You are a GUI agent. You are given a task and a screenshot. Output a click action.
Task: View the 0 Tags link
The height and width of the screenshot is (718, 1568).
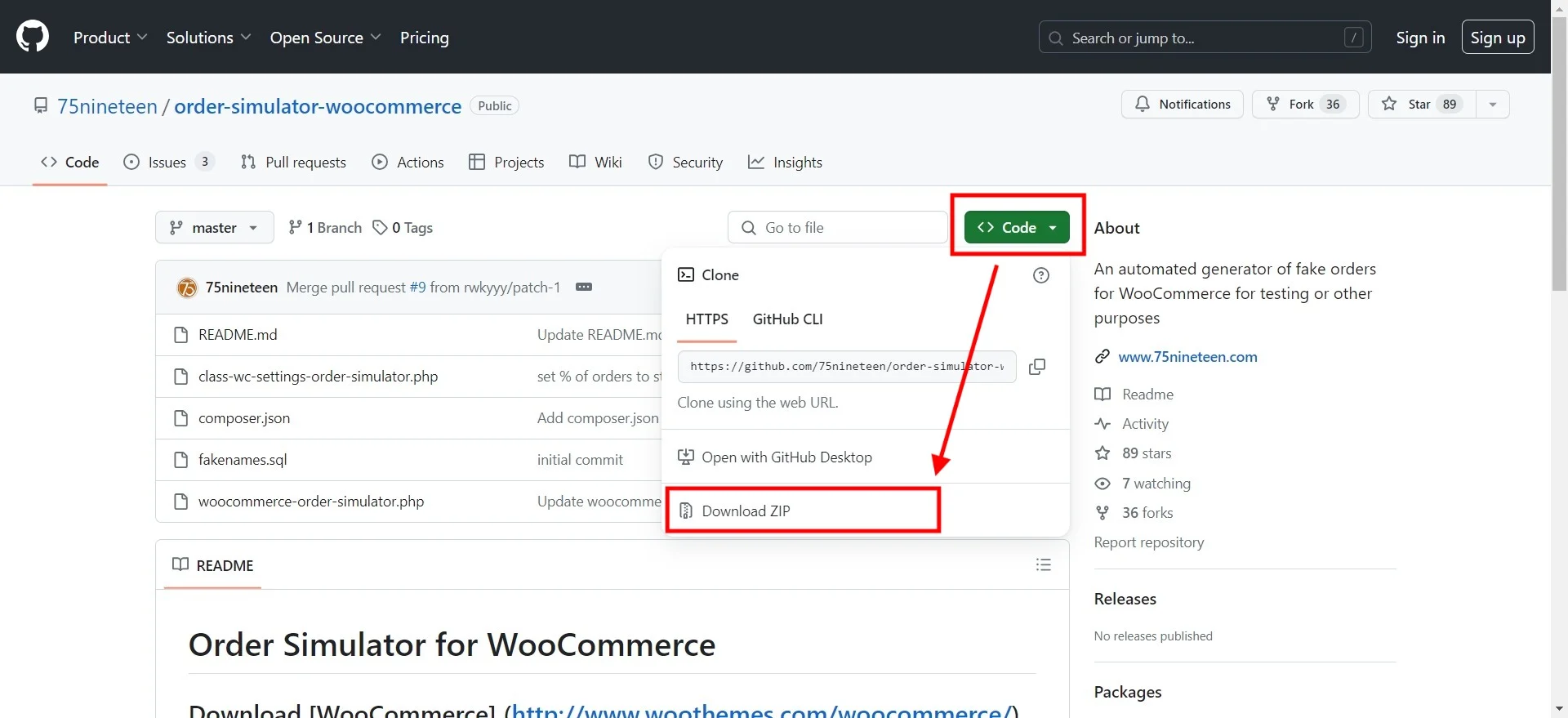tap(403, 228)
